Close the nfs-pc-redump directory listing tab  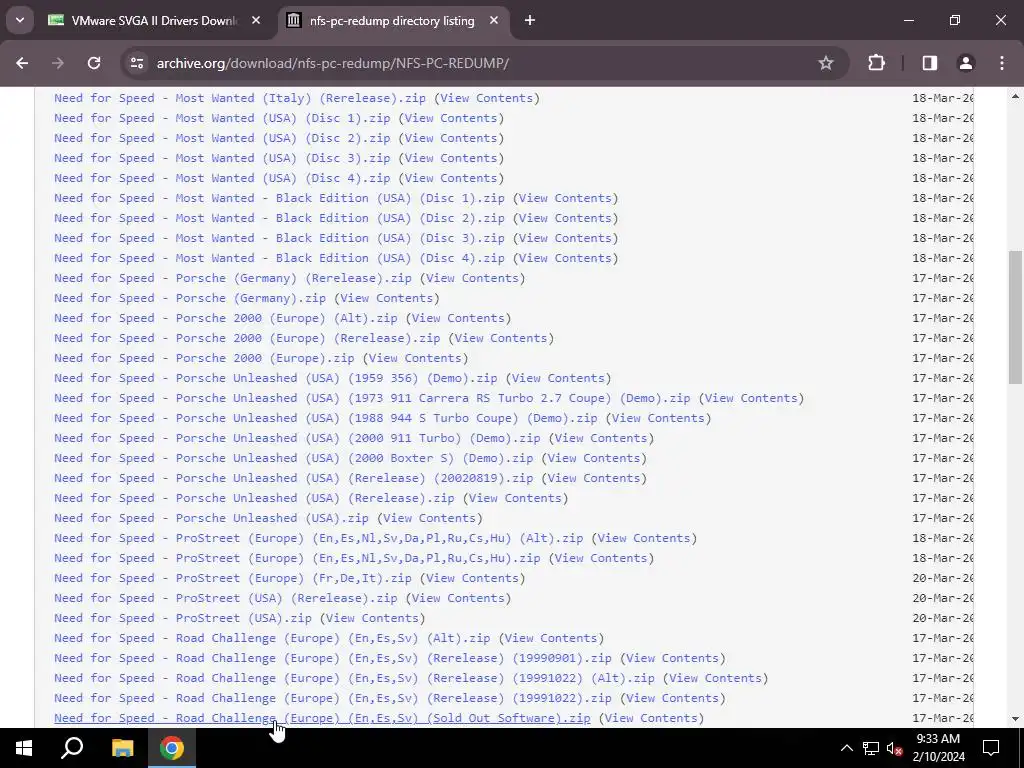tap(494, 20)
